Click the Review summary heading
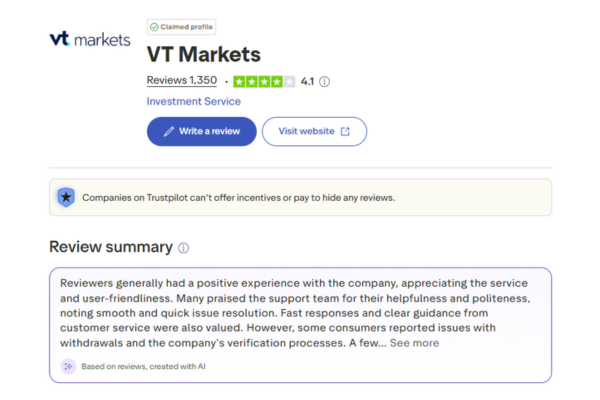This screenshot has height=400, width=600. (110, 247)
